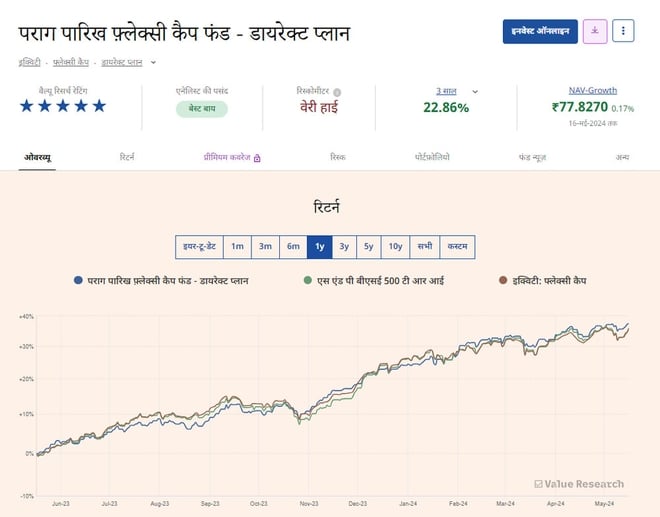Image resolution: width=660 pixels, height=517 pixels.
Task: Switch to the पोर्टफ़ोलियो tab
Action: 432,157
